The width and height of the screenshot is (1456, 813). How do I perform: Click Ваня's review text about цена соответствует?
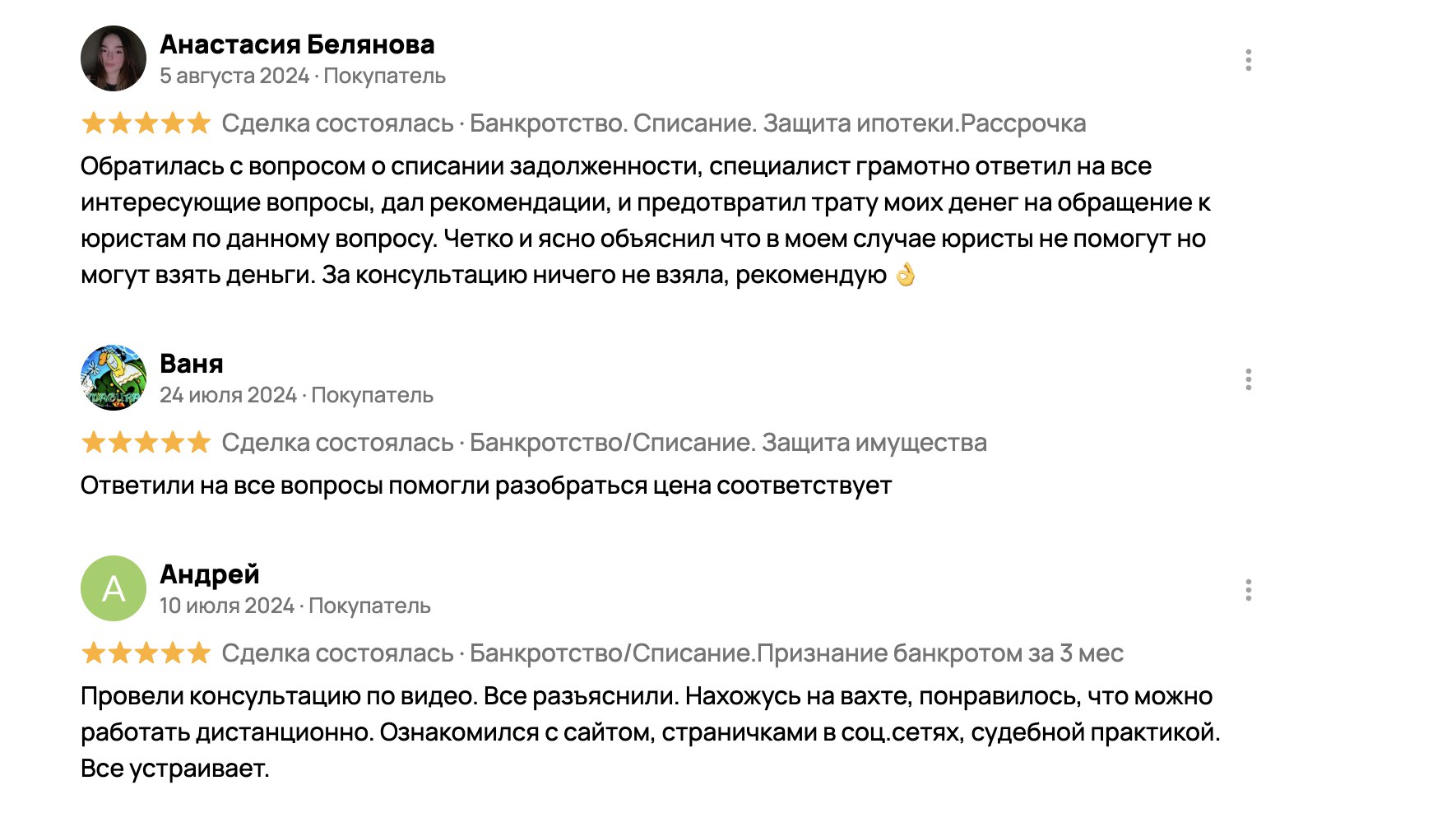pos(486,485)
